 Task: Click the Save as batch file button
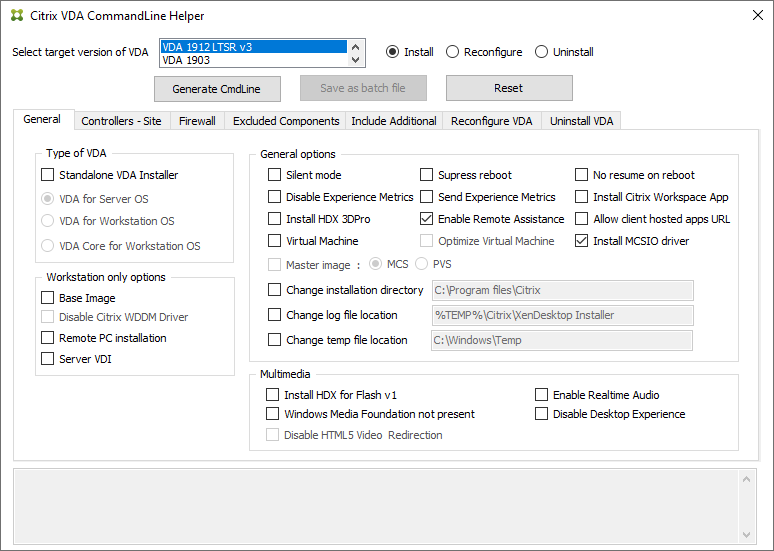pos(363,88)
